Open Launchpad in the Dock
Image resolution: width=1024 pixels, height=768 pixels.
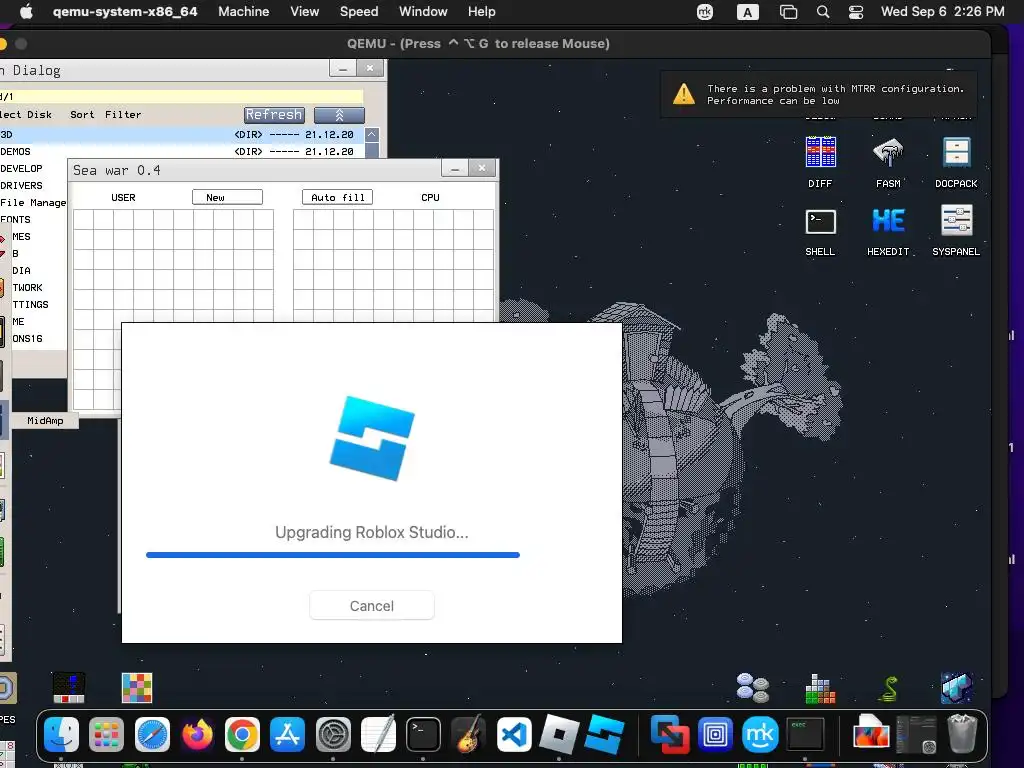pos(106,735)
